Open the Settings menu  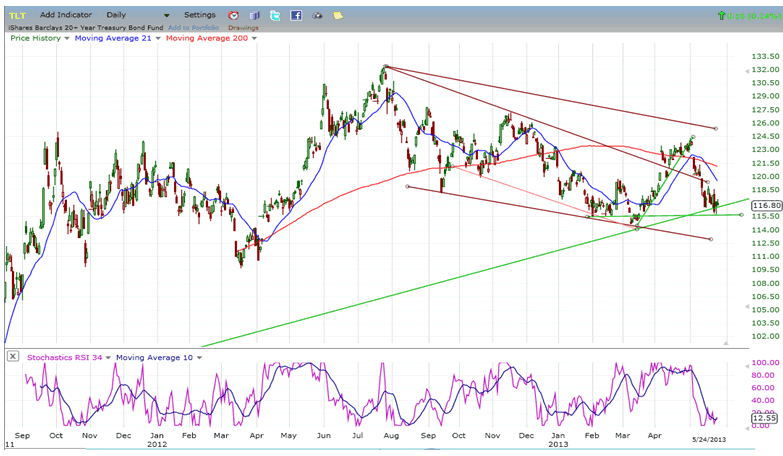click(x=199, y=16)
